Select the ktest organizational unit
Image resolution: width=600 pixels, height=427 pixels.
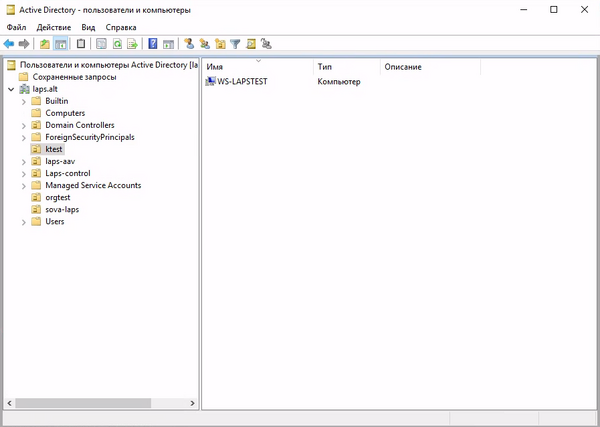click(x=54, y=149)
